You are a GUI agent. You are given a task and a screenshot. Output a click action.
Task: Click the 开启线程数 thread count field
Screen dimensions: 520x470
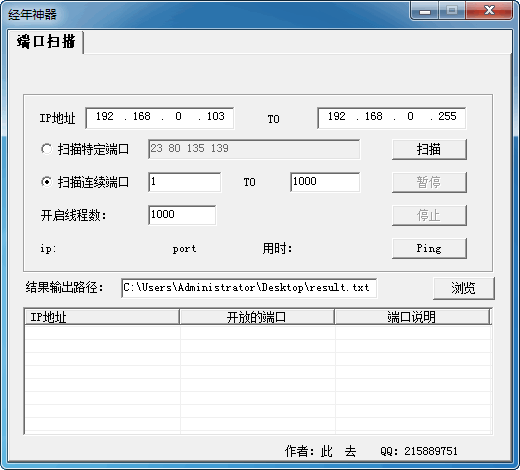pos(182,215)
